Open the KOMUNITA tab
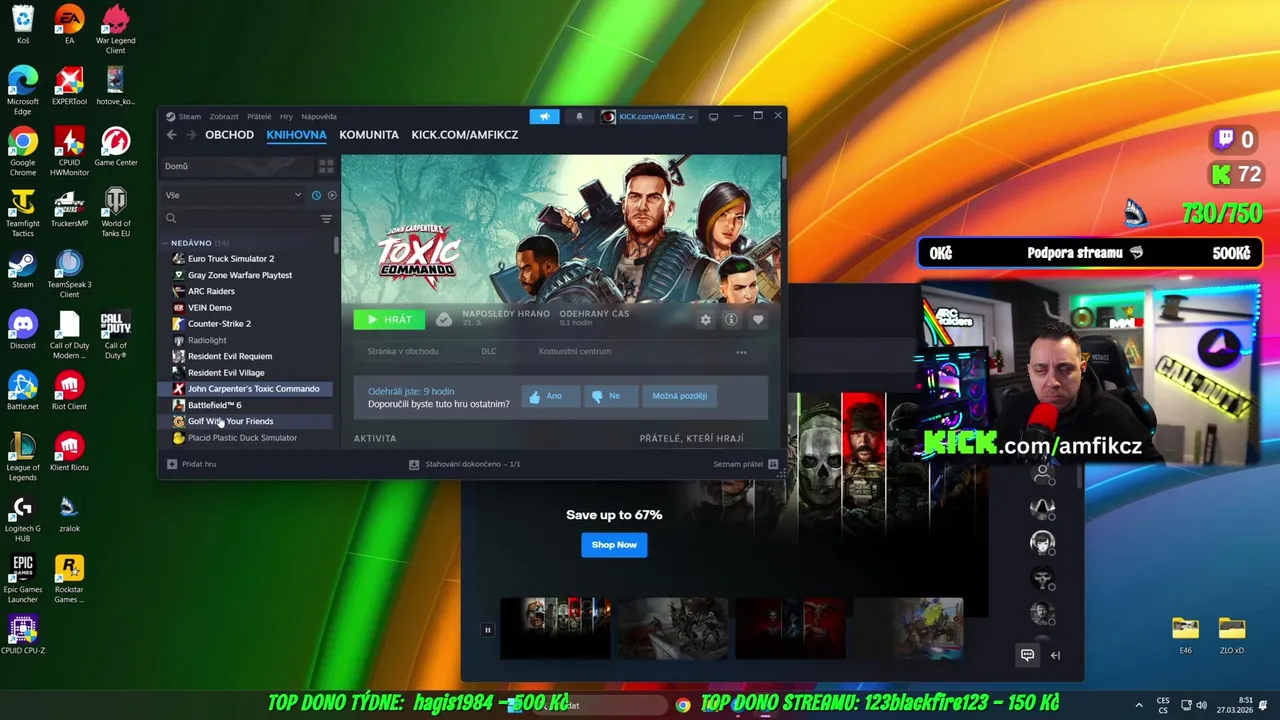The image size is (1280, 720). (x=368, y=135)
